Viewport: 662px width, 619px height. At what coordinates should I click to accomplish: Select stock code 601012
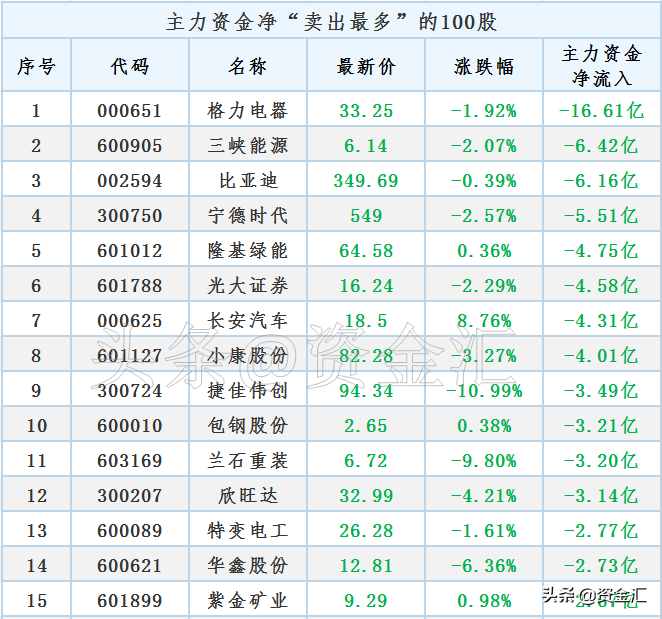tap(130, 251)
